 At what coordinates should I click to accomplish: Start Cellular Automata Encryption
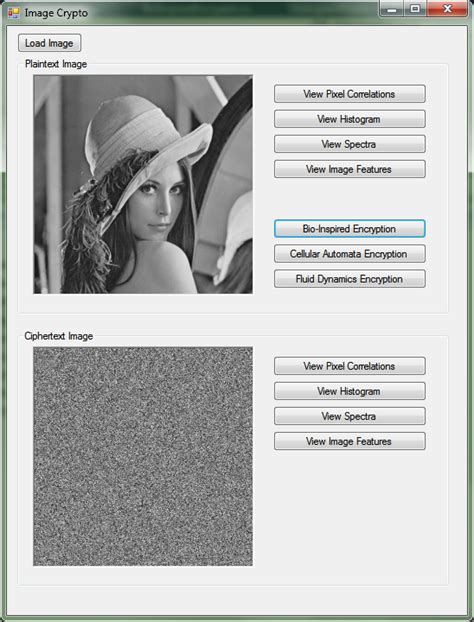click(349, 254)
